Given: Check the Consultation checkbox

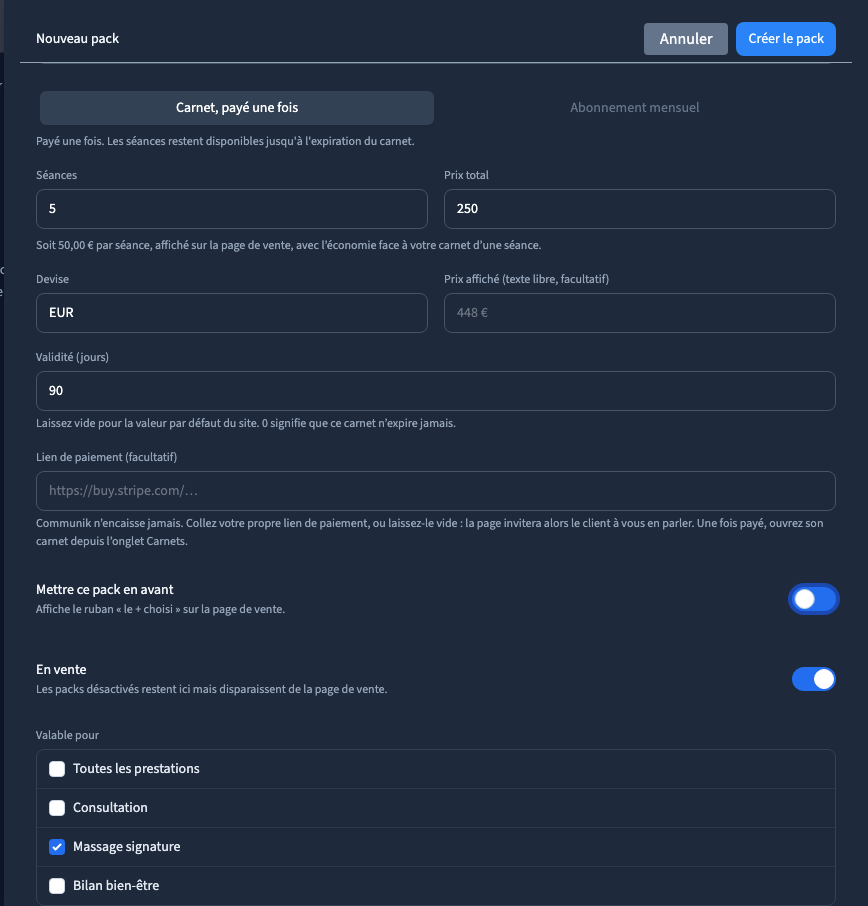Looking at the screenshot, I should 57,808.
